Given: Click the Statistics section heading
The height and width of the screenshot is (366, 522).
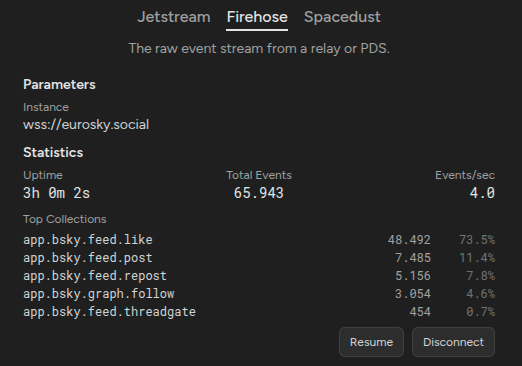Looking at the screenshot, I should pyautogui.click(x=53, y=153).
